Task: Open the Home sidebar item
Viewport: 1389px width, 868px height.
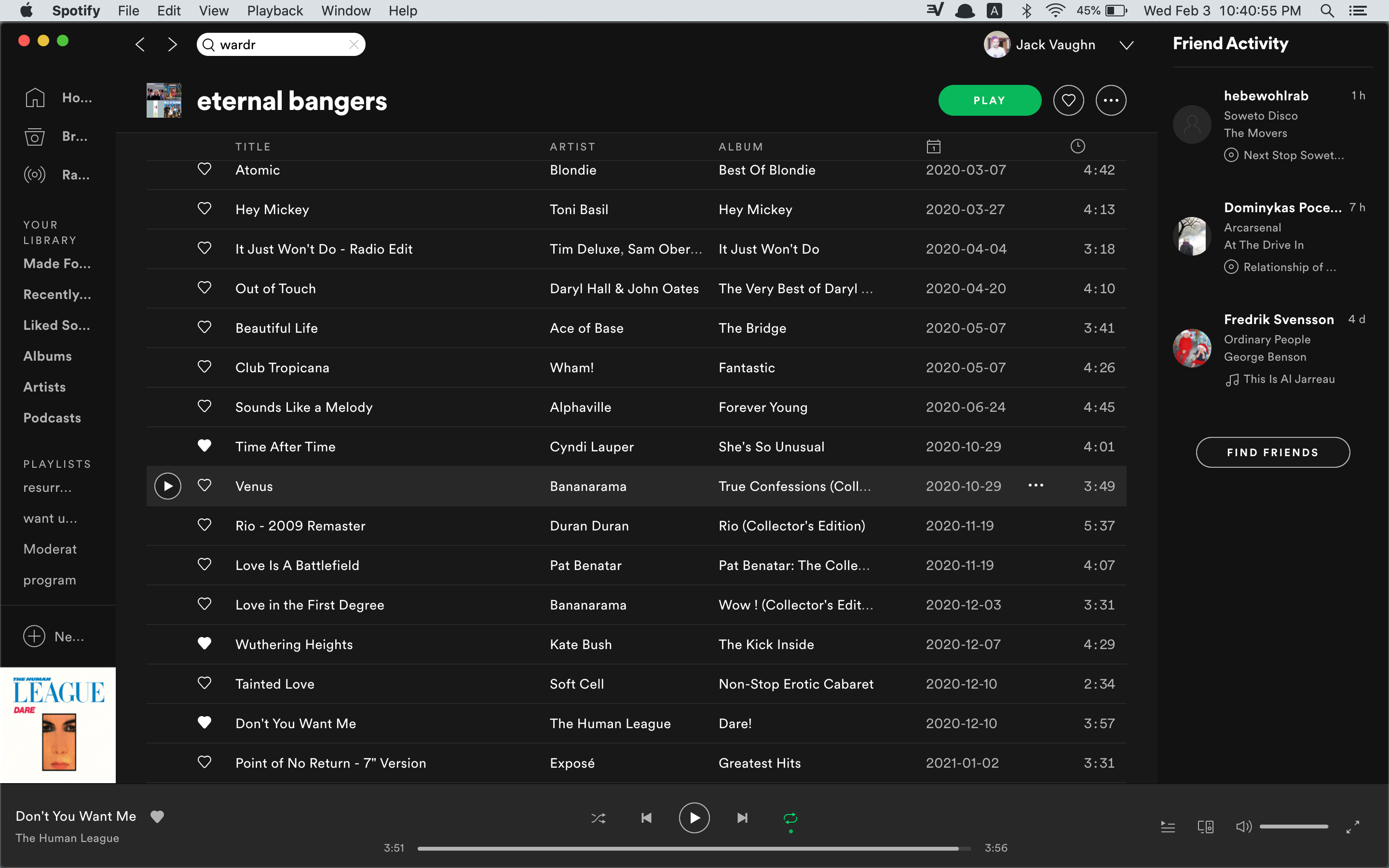Action: pyautogui.click(x=58, y=97)
